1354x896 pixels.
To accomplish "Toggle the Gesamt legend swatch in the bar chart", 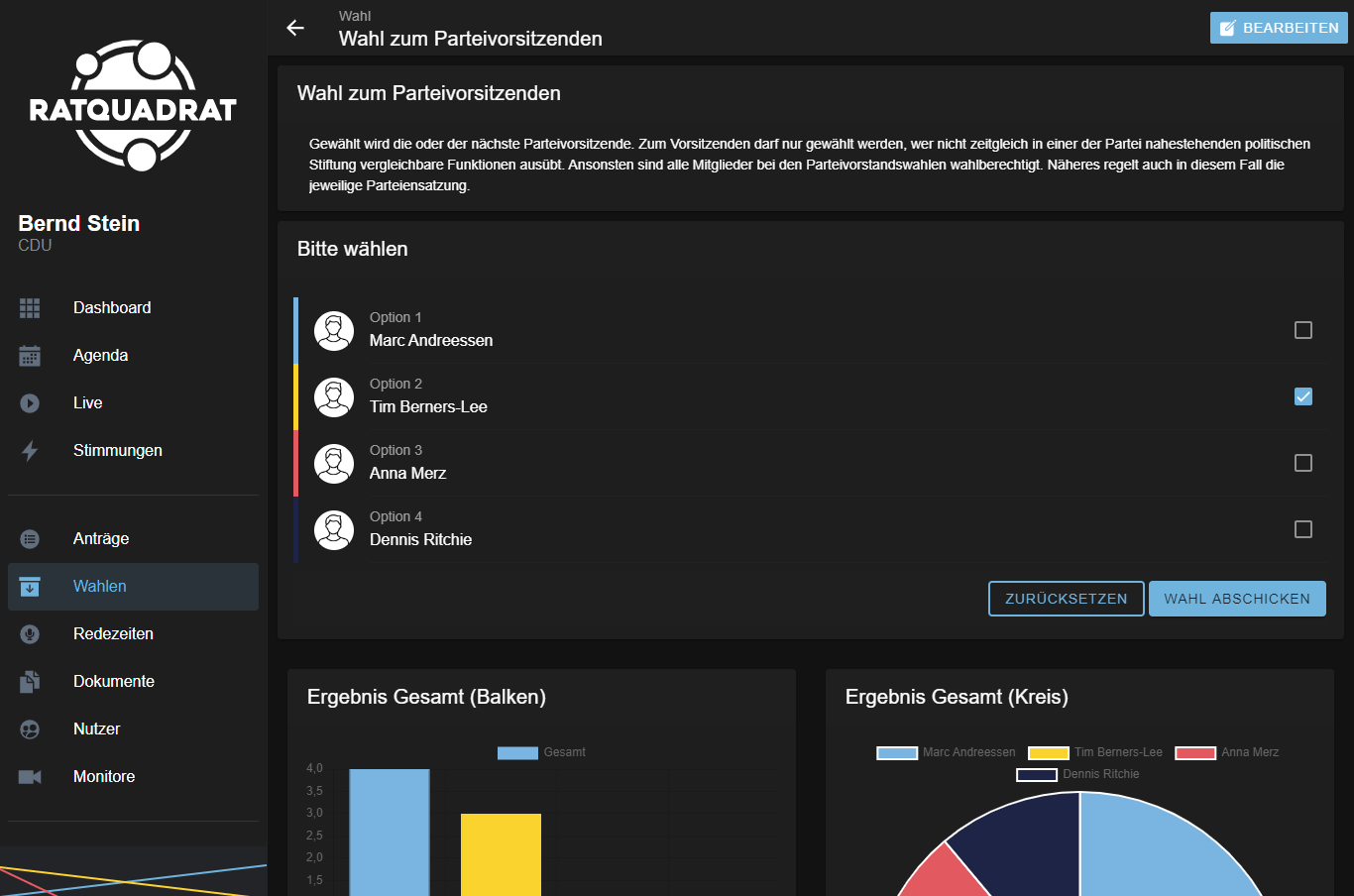I will (517, 753).
